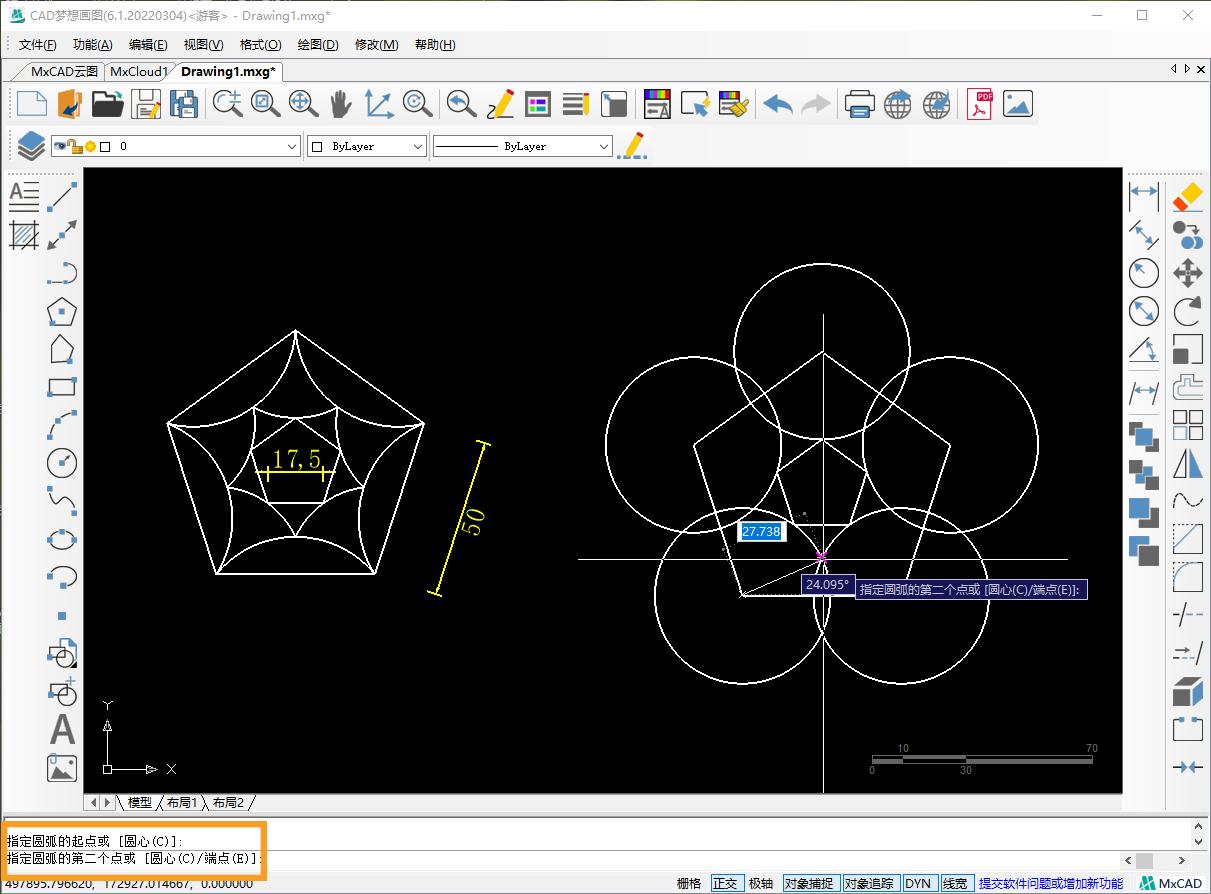1211x894 pixels.
Task: Open the Layer manager stack icon
Action: pos(30,146)
